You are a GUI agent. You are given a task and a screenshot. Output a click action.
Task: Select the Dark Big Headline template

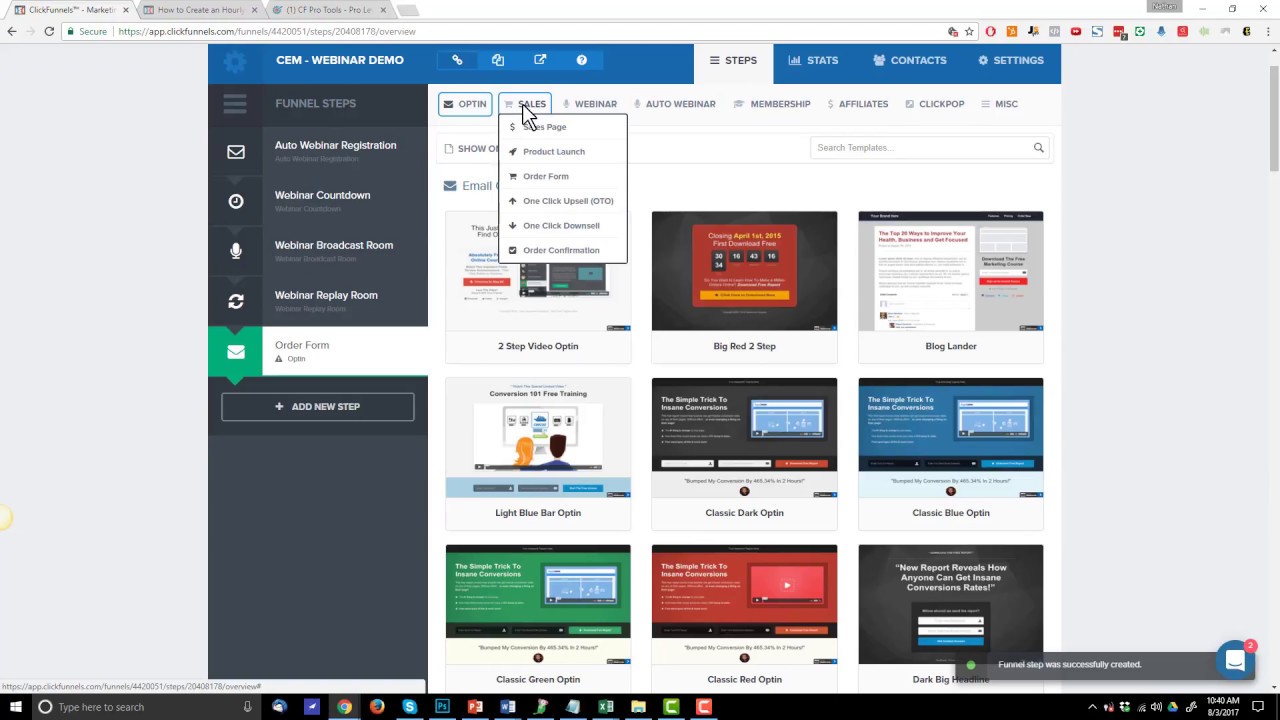click(950, 618)
